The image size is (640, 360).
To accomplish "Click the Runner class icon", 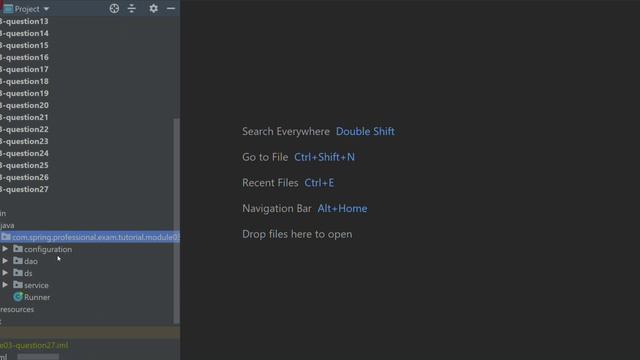I will (18, 297).
